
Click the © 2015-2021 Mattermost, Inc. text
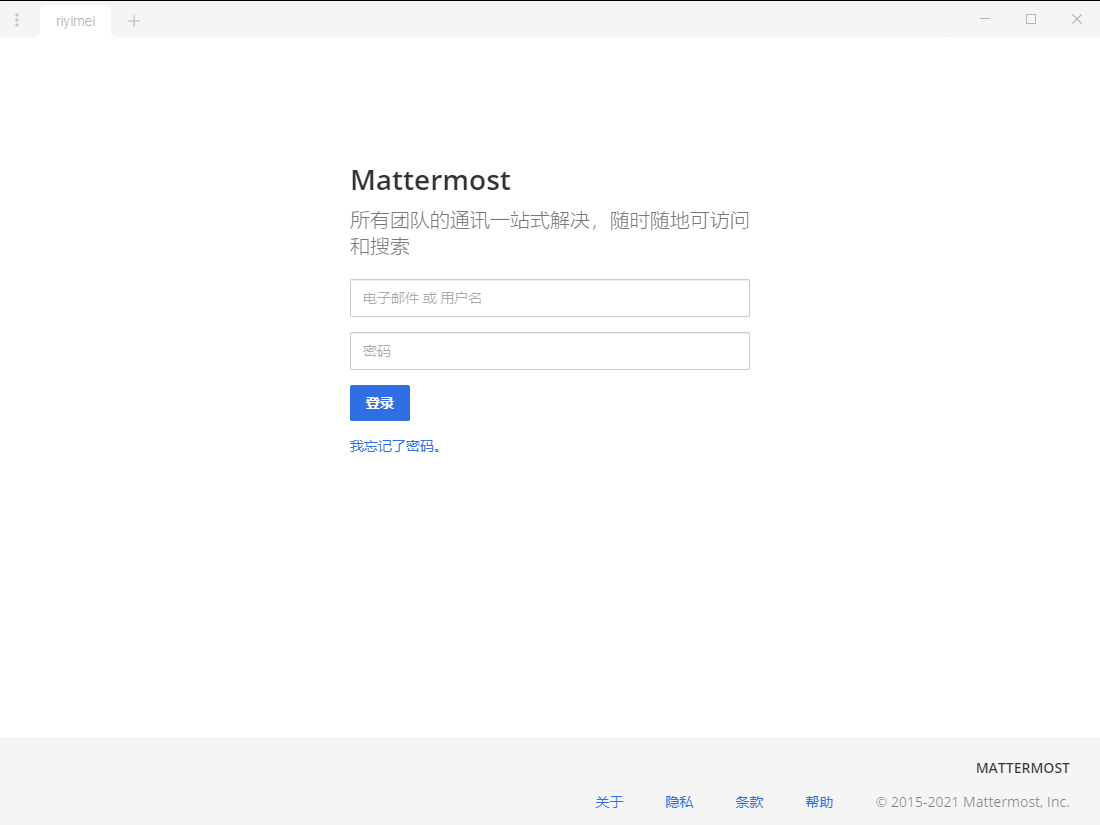click(x=972, y=802)
